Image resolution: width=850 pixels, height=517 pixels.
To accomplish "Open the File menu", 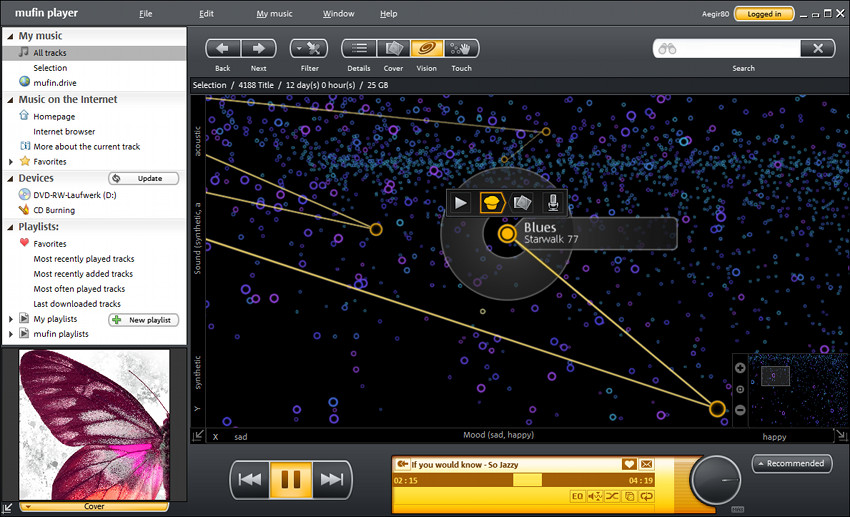I will pyautogui.click(x=145, y=14).
